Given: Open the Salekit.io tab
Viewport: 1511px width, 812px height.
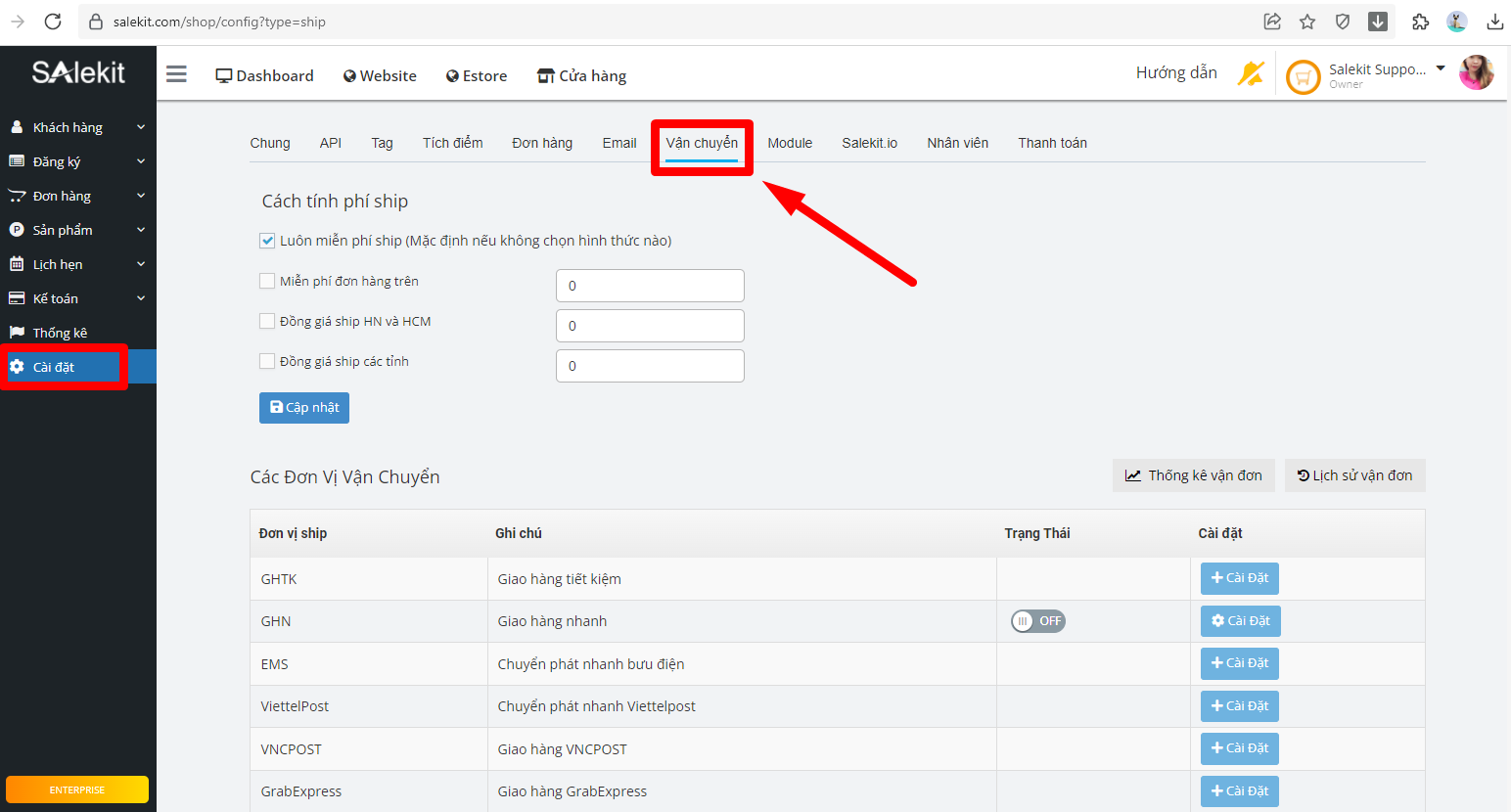Looking at the screenshot, I should coord(870,143).
